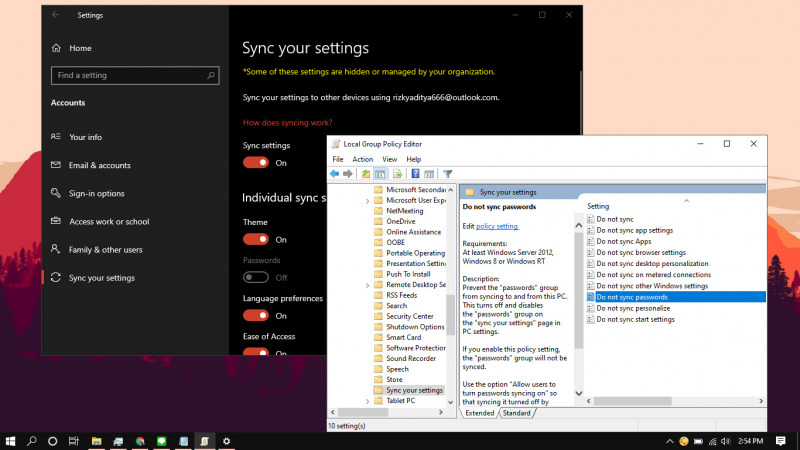
Task: Open Windows Start menu
Action: [10, 441]
